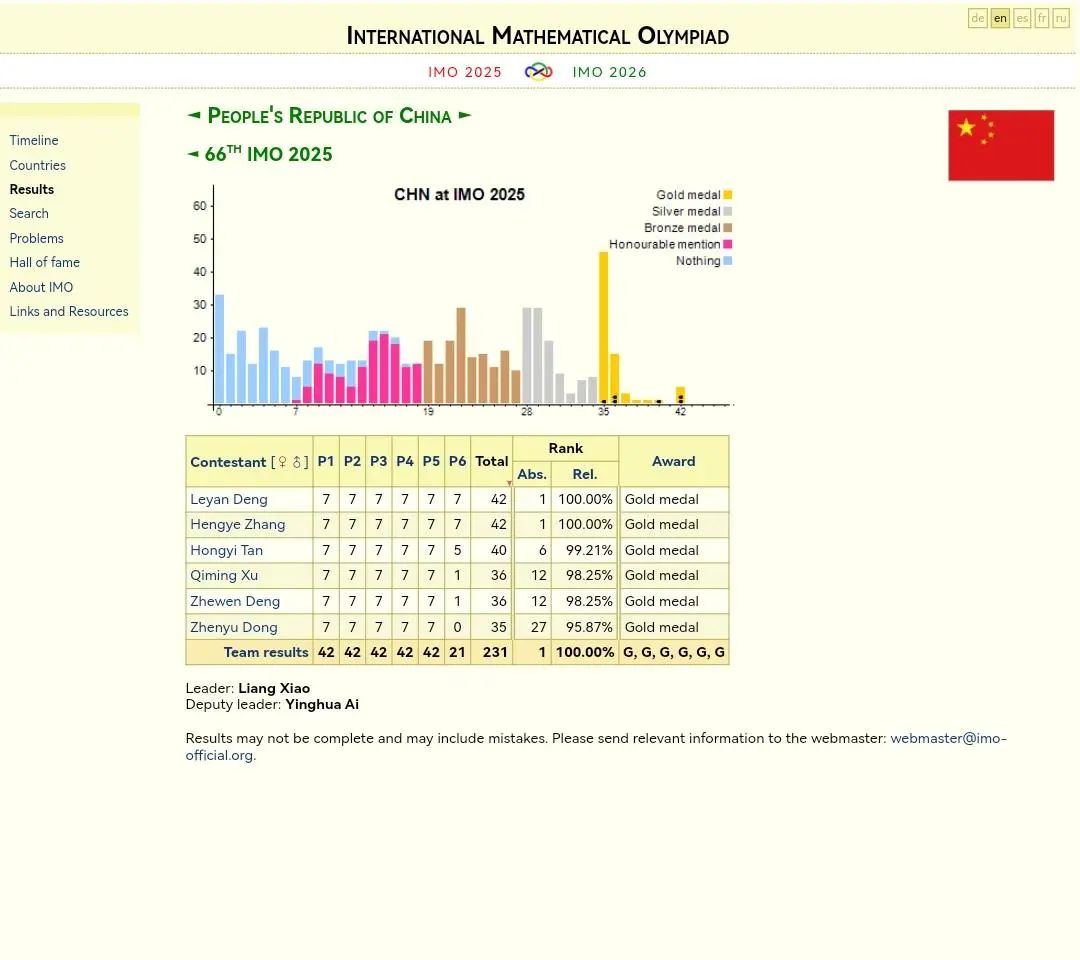Sort table by Total column

click(x=491, y=461)
